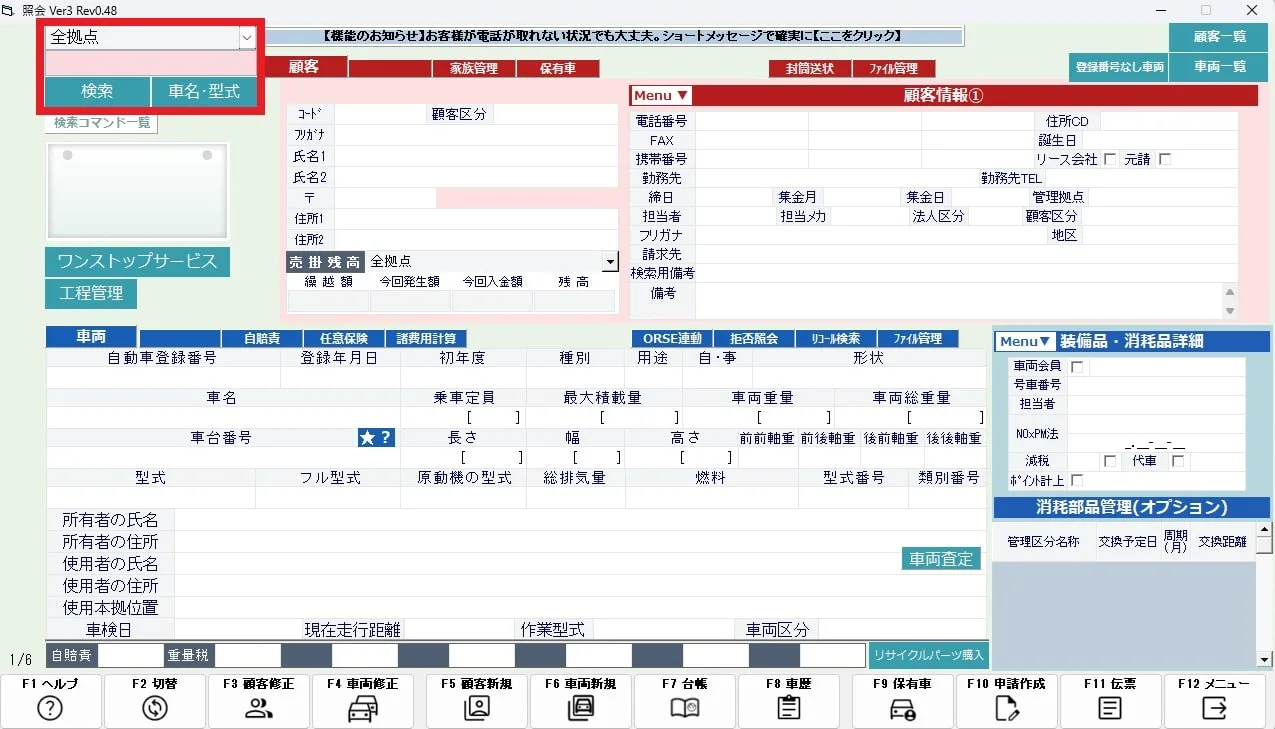Viewport: 1275px width, 729px height.
Task: Click 備考 scrollbar down arrow
Action: click(x=1230, y=311)
